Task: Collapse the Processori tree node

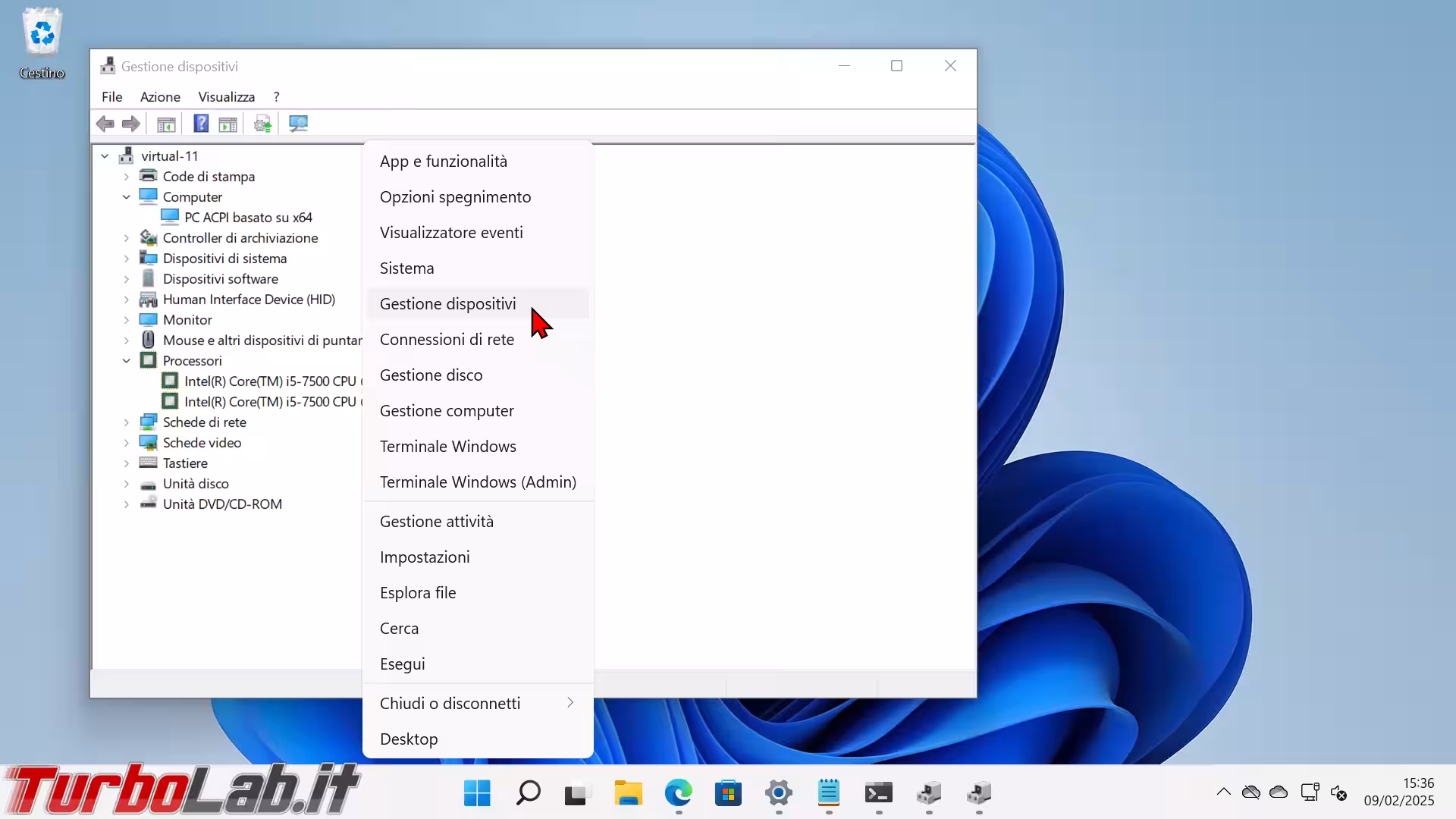Action: pyautogui.click(x=127, y=361)
